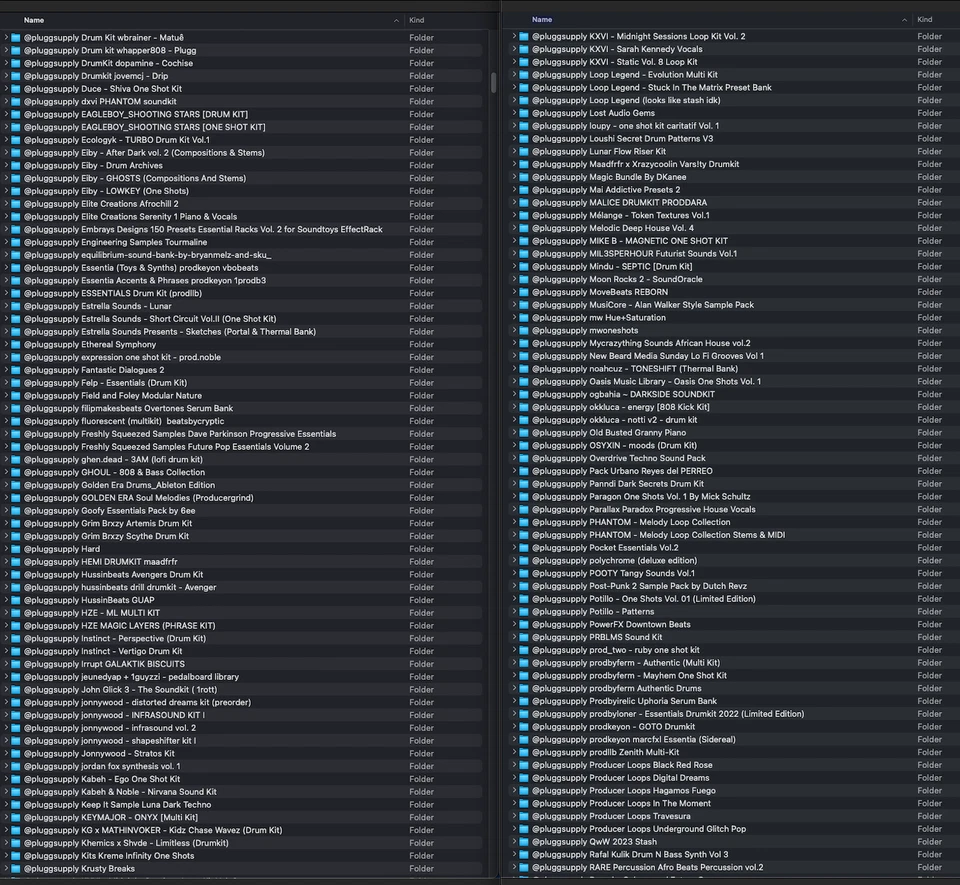Screen dimensions: 960x885
Task: Click folder icon of Fantastic Dialogues 2
Action: click(16, 370)
